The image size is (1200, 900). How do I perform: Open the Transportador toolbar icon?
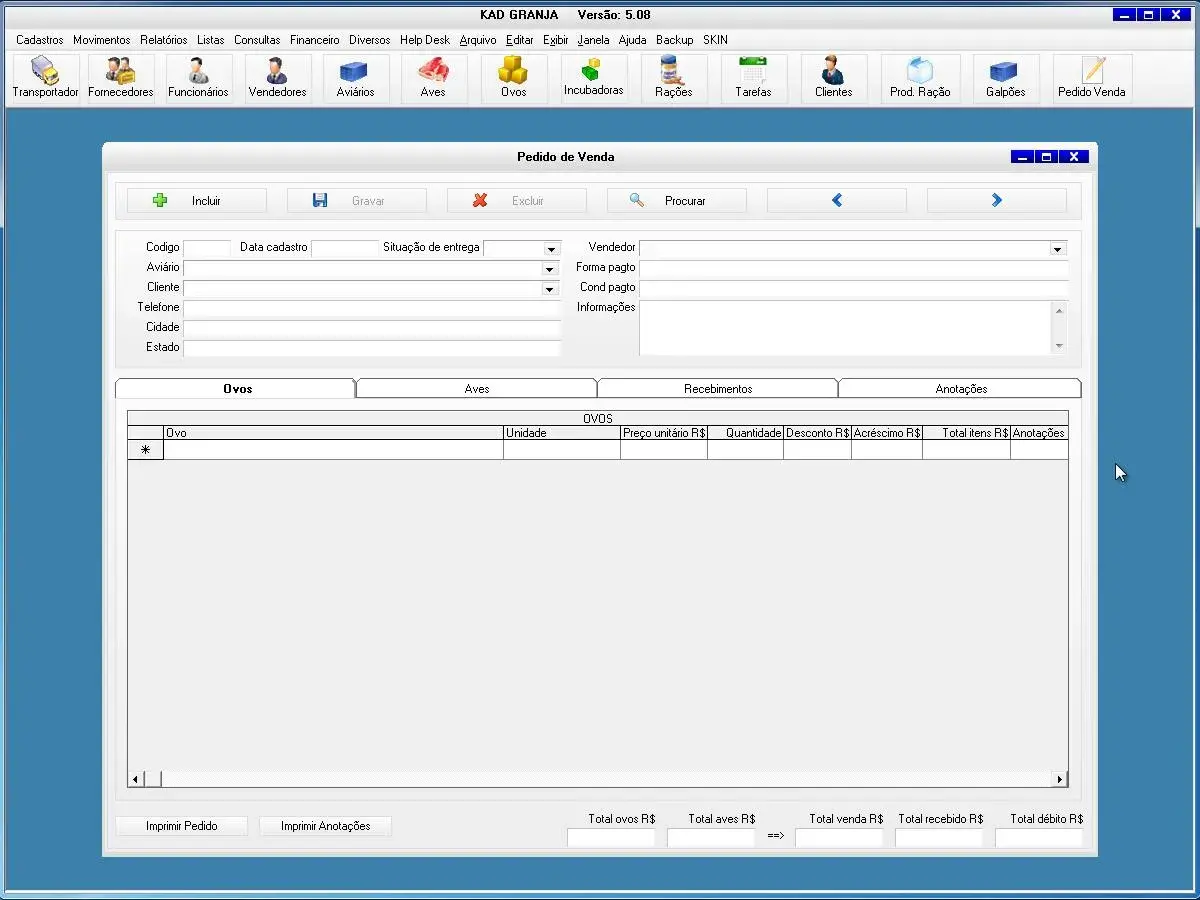click(45, 78)
